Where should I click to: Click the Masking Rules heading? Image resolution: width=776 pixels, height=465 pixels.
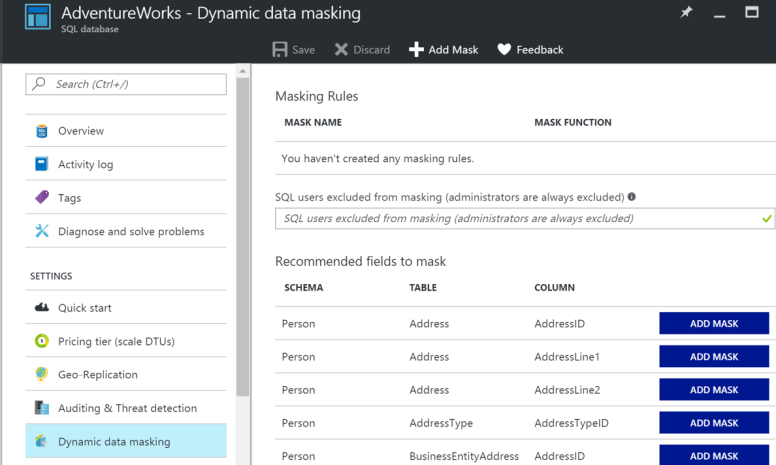(317, 96)
